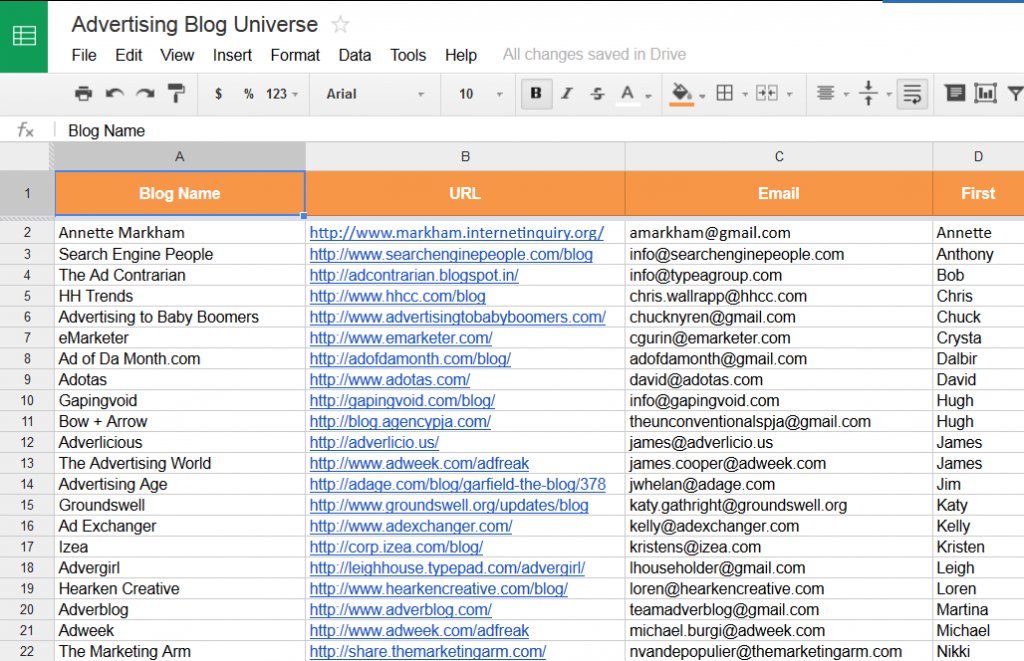
Task: Select column B header
Action: (465, 157)
